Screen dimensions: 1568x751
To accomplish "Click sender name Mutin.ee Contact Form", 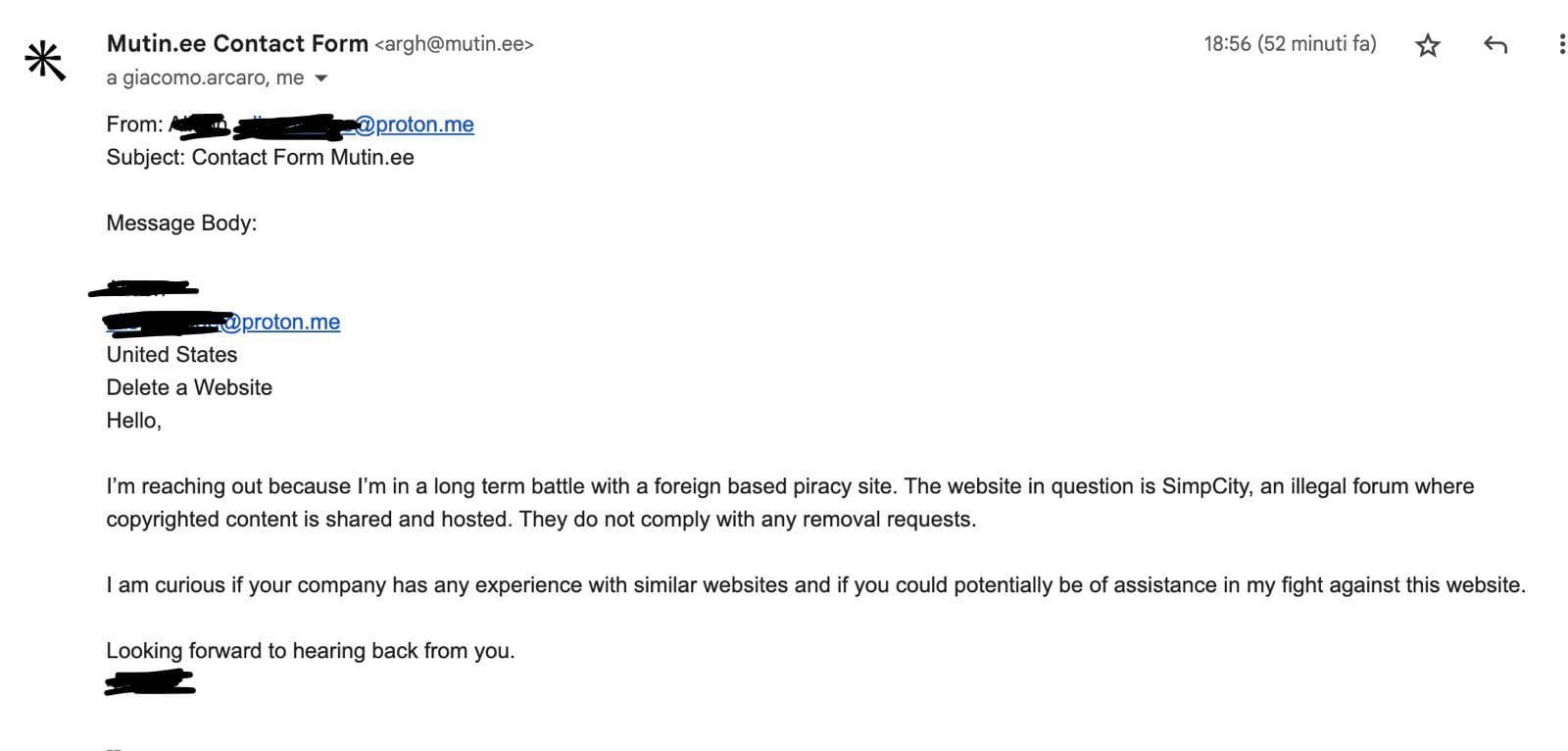I will pos(237,43).
